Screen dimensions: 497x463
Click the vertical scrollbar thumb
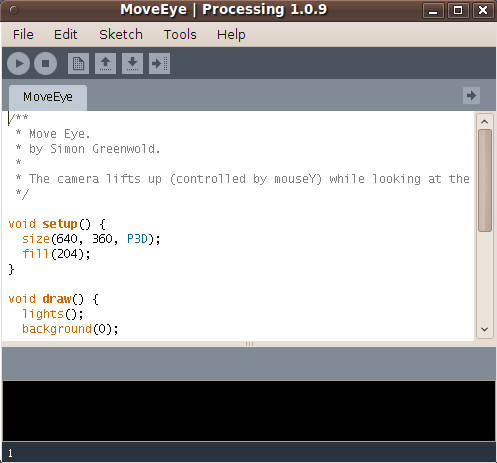[x=485, y=180]
